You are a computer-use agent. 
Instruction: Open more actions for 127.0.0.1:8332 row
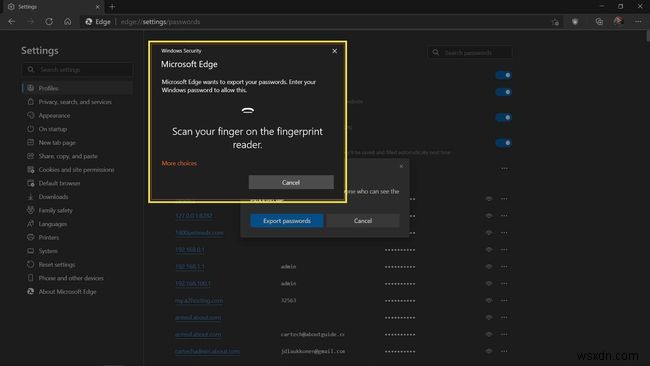pyautogui.click(x=504, y=216)
